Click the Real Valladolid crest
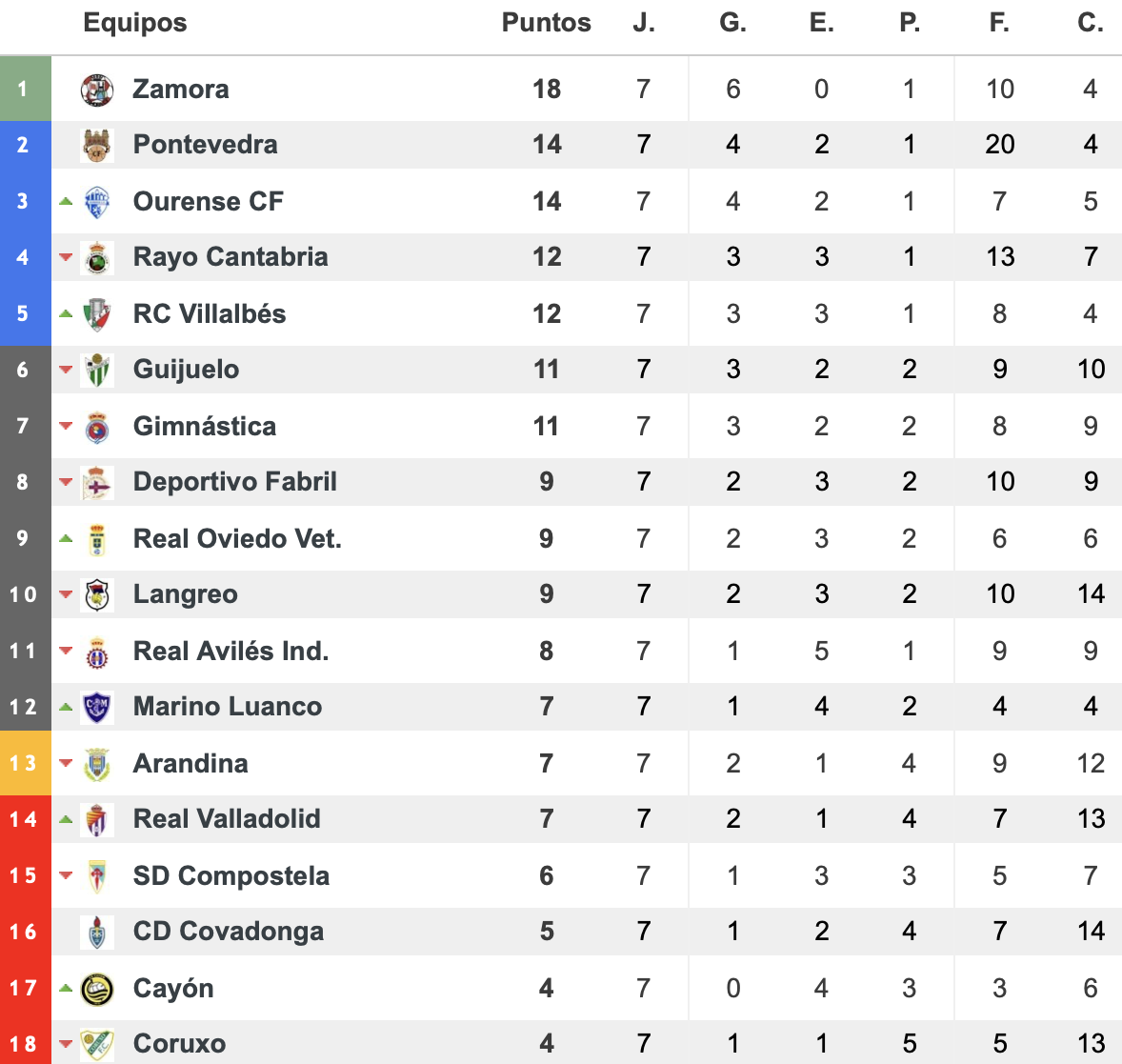1122x1064 pixels. pos(96,819)
